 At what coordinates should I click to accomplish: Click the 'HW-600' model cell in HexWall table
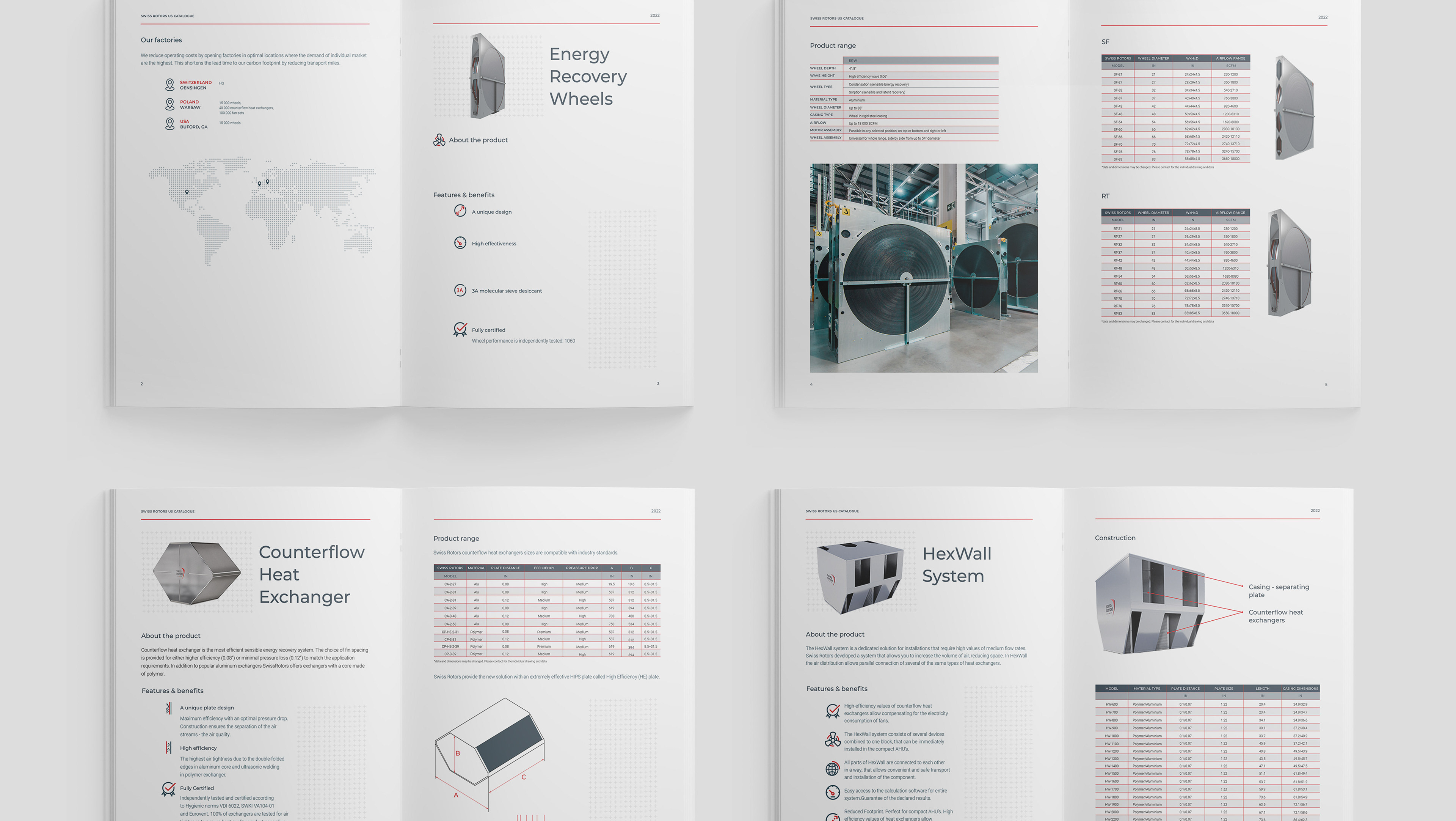click(1111, 705)
